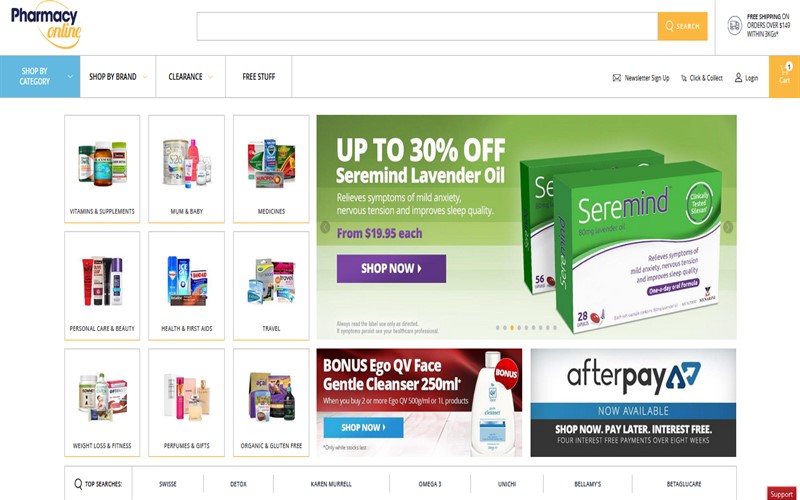Image resolution: width=800 pixels, height=500 pixels.
Task: Go to next banner slide arrow
Action: (x=728, y=227)
